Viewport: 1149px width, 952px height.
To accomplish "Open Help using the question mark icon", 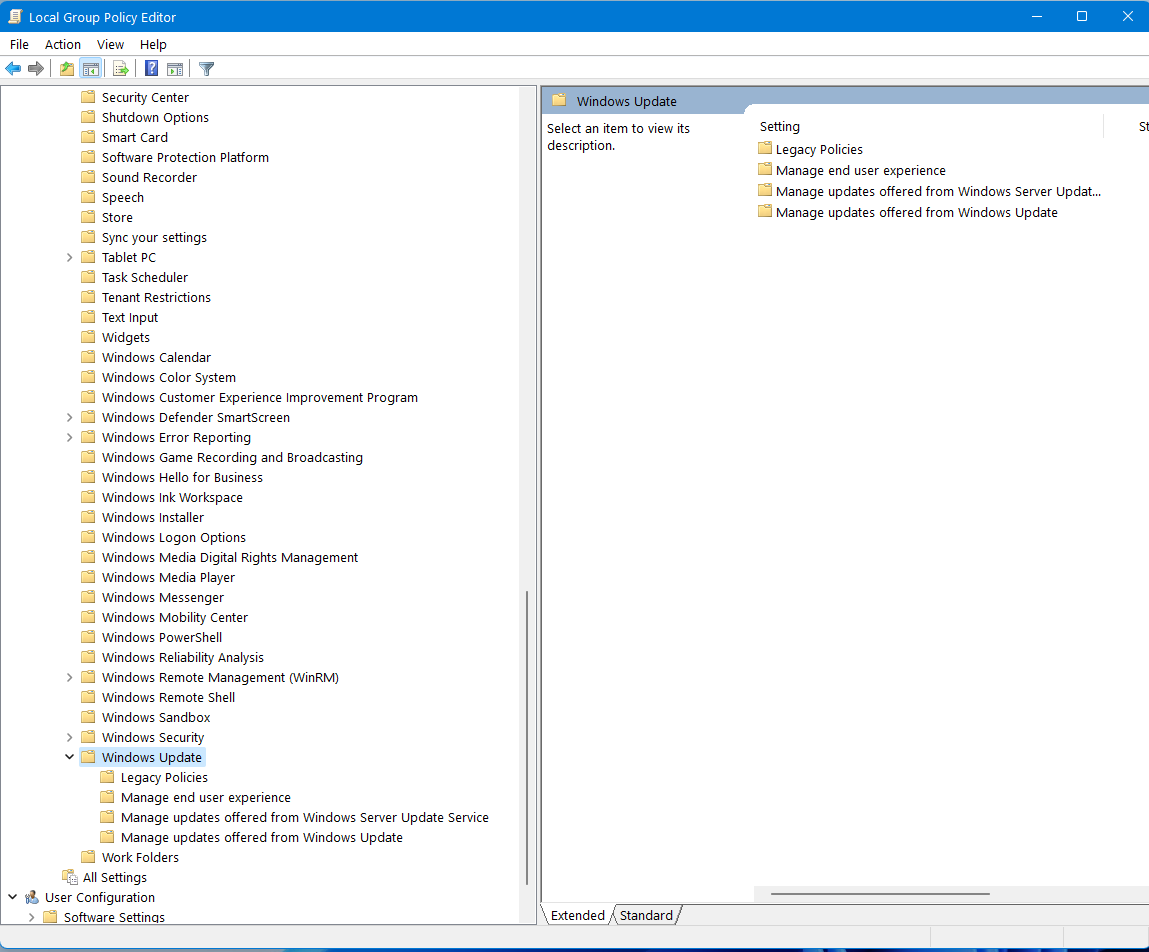I will coord(151,69).
